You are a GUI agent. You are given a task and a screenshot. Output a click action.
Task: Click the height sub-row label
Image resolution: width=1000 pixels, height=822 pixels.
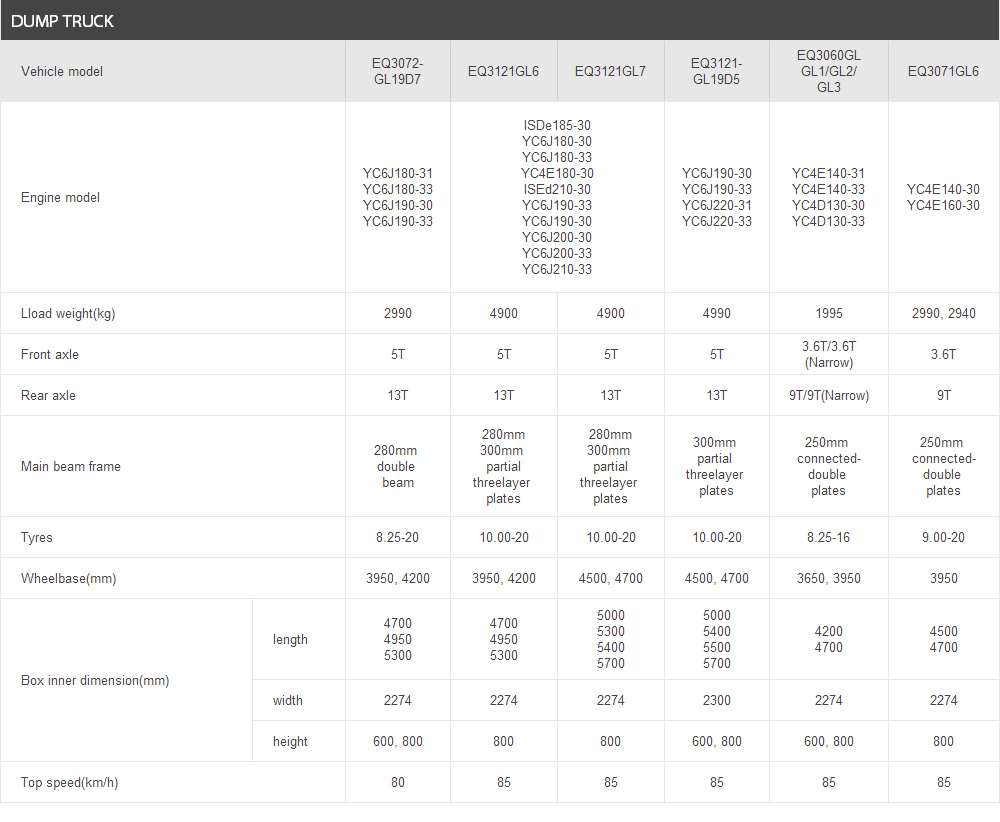290,742
